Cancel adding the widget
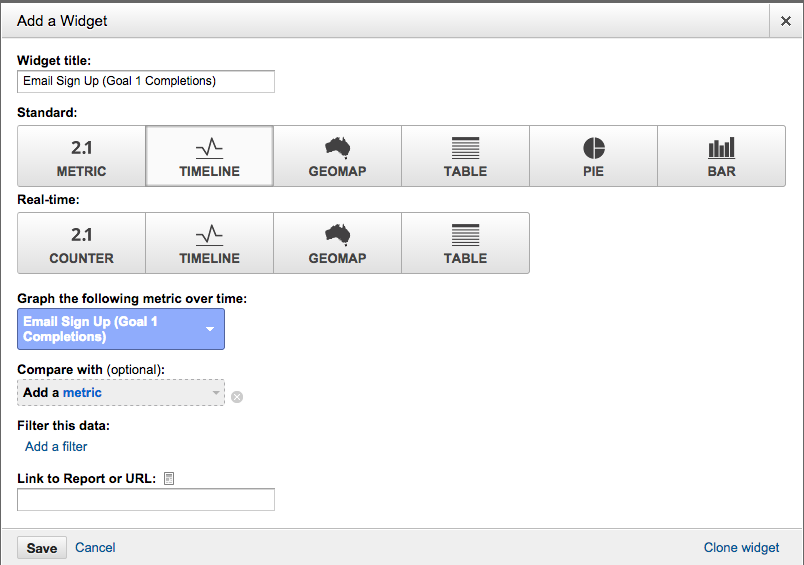The image size is (804, 565). click(x=95, y=548)
